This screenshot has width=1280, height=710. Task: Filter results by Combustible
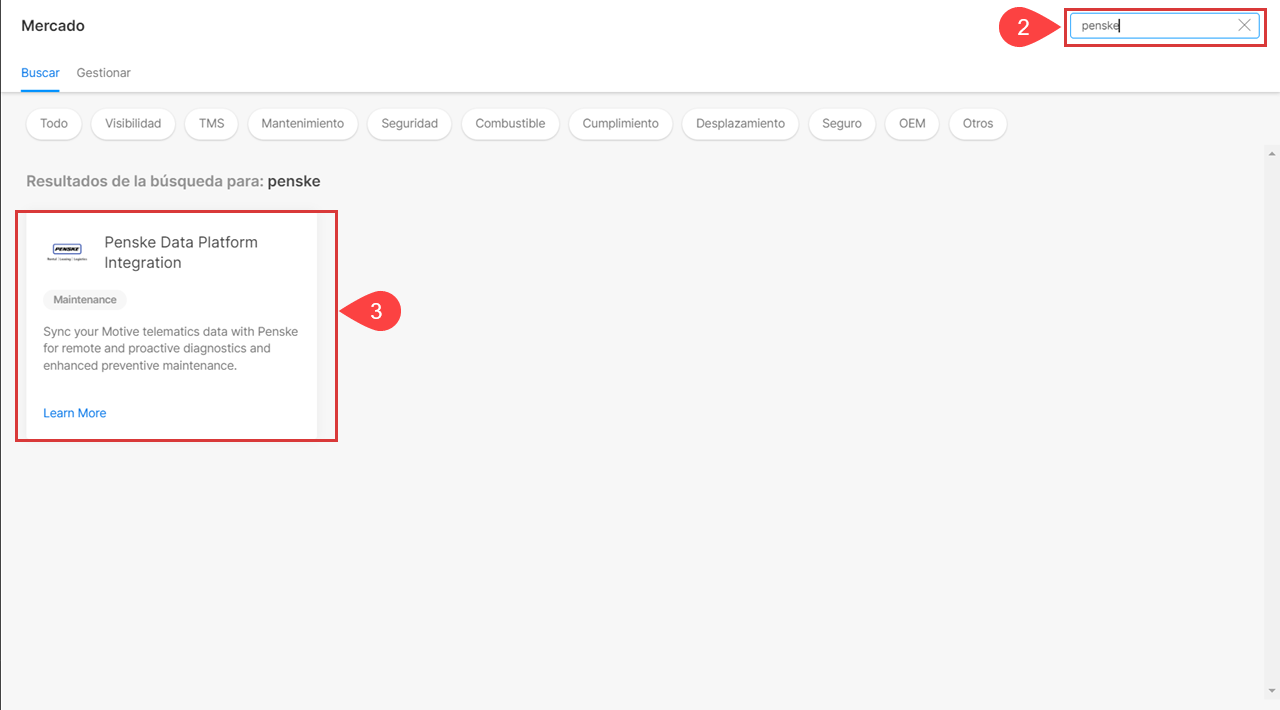[510, 123]
